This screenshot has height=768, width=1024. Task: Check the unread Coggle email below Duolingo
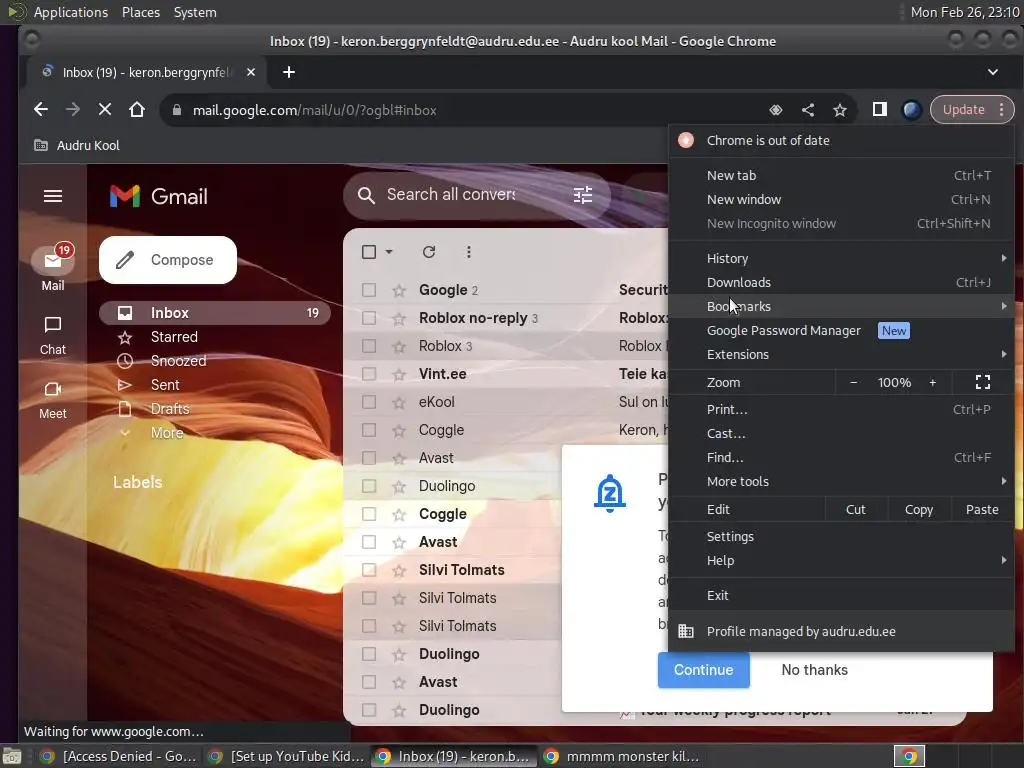(369, 514)
